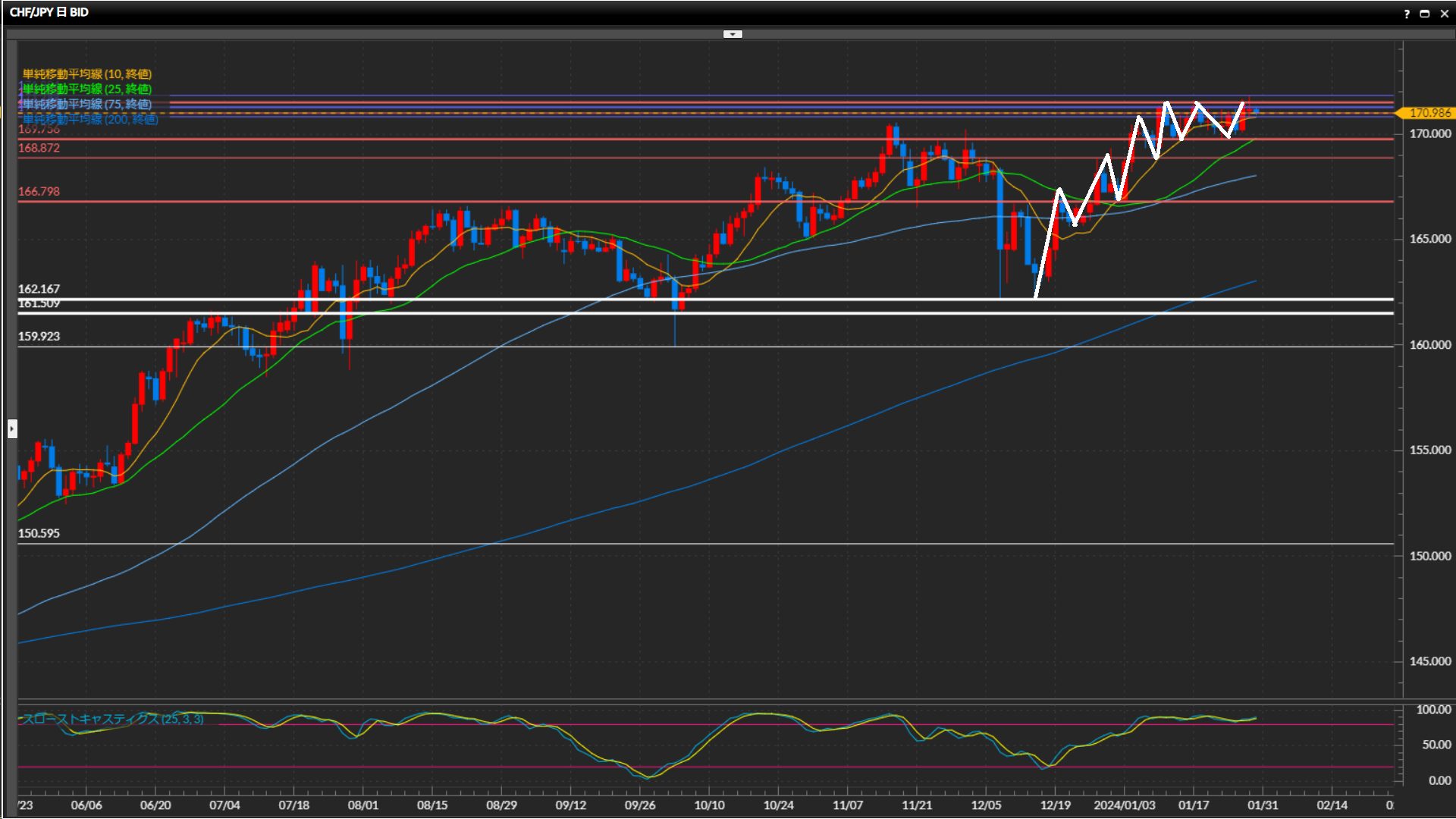Select the 200-period moving average legend

89,119
